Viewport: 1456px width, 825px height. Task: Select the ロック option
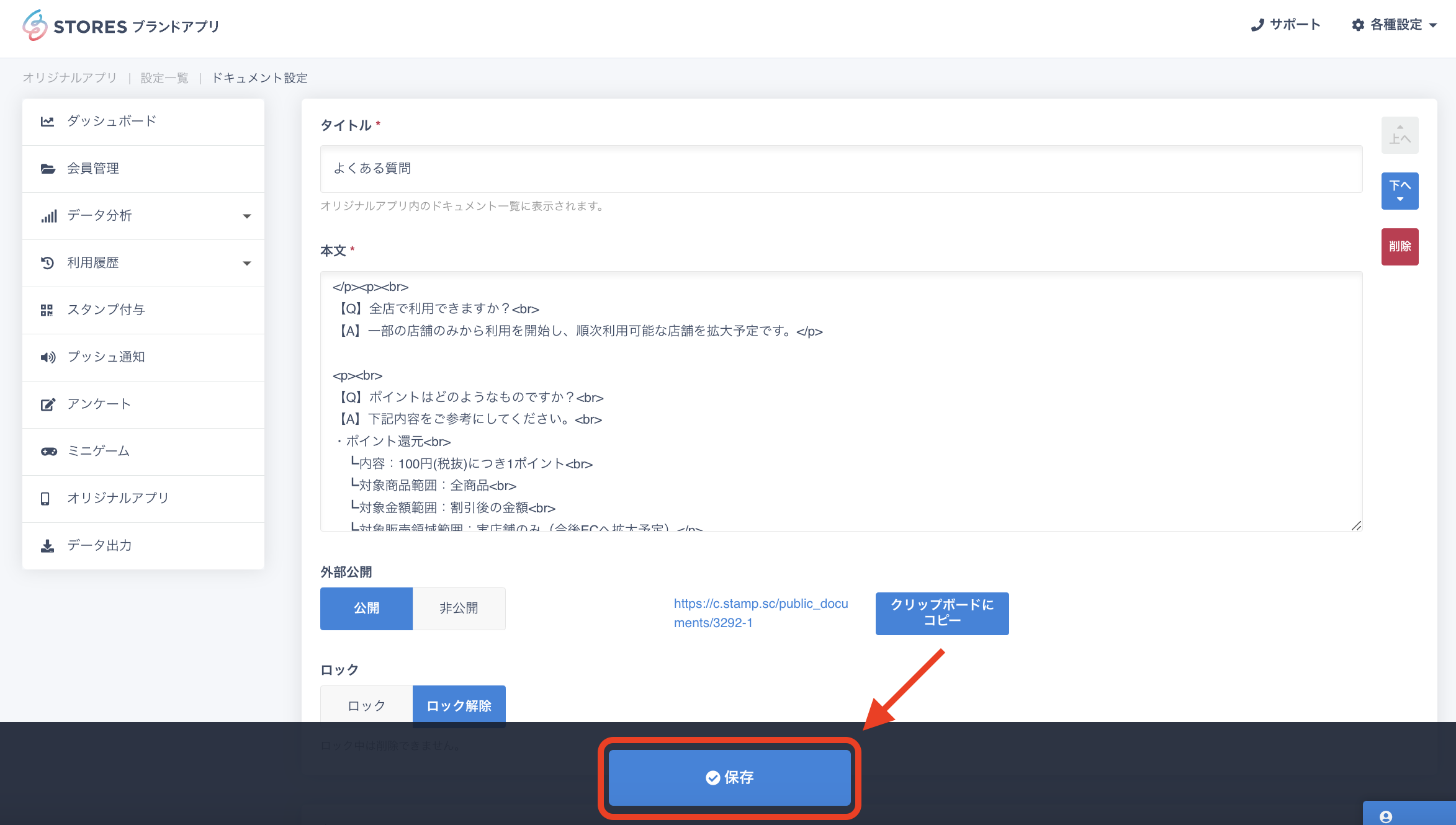(366, 705)
